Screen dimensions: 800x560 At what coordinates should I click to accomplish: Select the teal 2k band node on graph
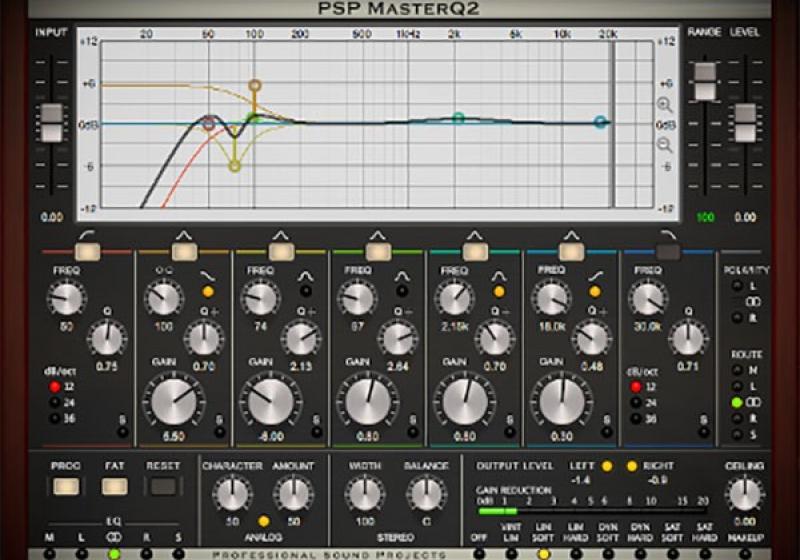[458, 118]
